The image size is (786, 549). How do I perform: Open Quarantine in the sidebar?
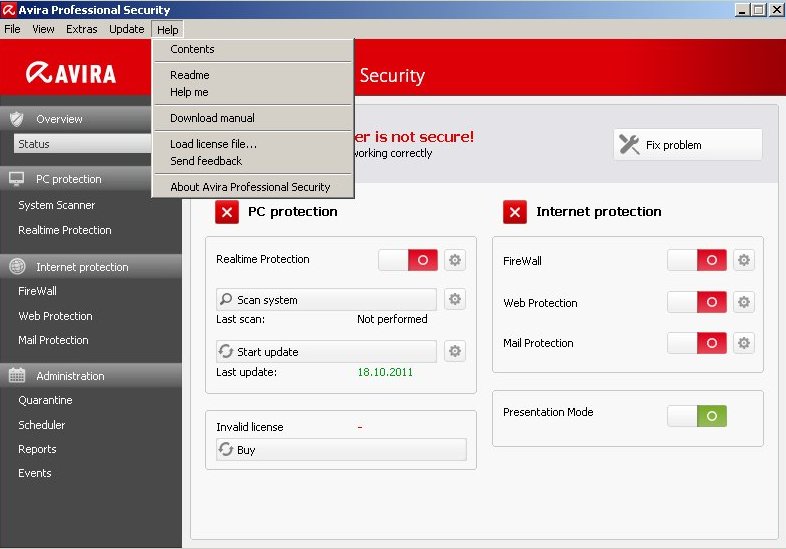tap(45, 400)
